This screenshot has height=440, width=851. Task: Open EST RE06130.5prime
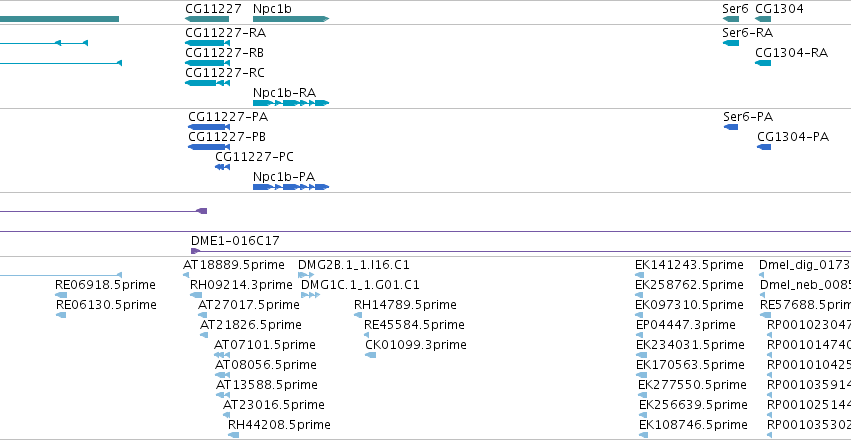(x=61, y=315)
